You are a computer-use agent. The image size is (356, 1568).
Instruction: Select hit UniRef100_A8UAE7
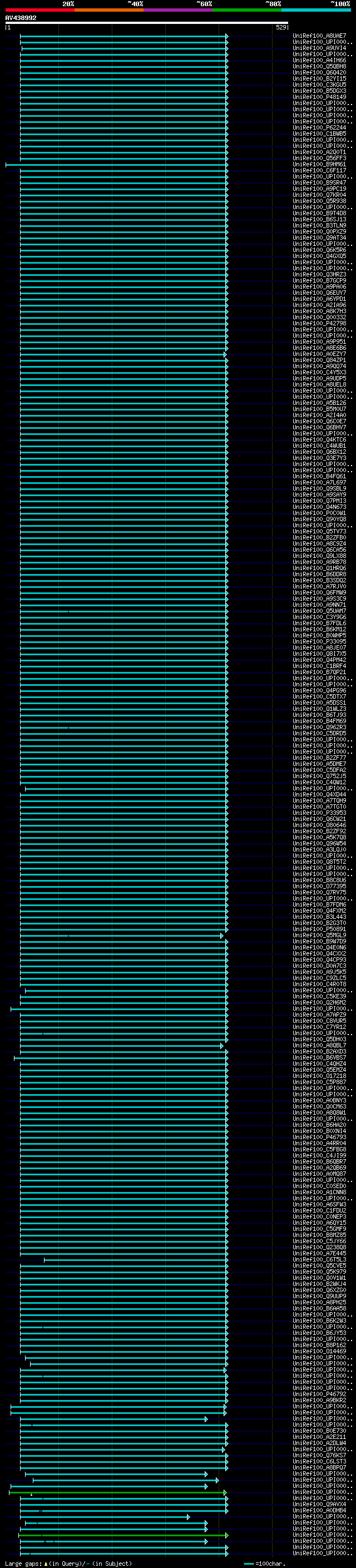pos(319,36)
